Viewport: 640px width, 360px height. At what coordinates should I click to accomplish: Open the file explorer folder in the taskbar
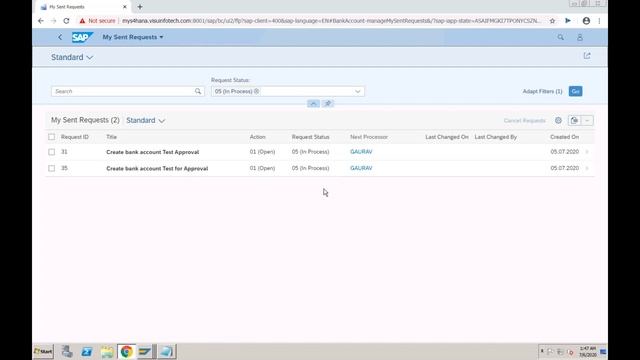point(107,351)
